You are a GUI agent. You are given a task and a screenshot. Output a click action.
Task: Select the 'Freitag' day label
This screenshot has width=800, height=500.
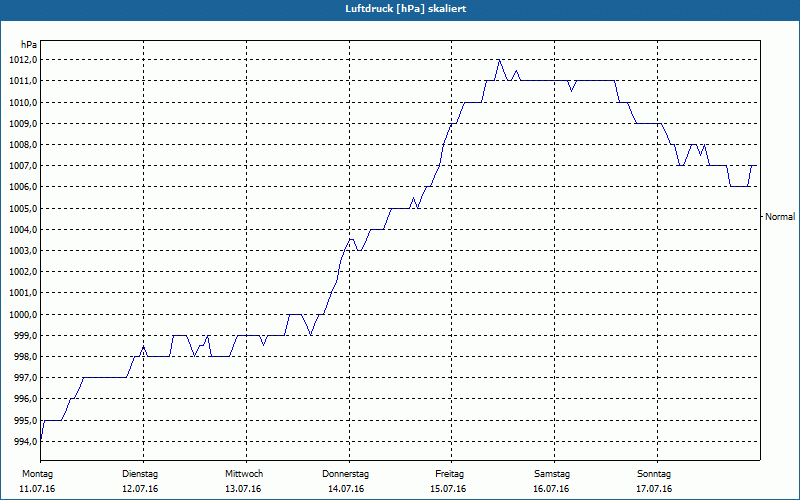coord(449,474)
